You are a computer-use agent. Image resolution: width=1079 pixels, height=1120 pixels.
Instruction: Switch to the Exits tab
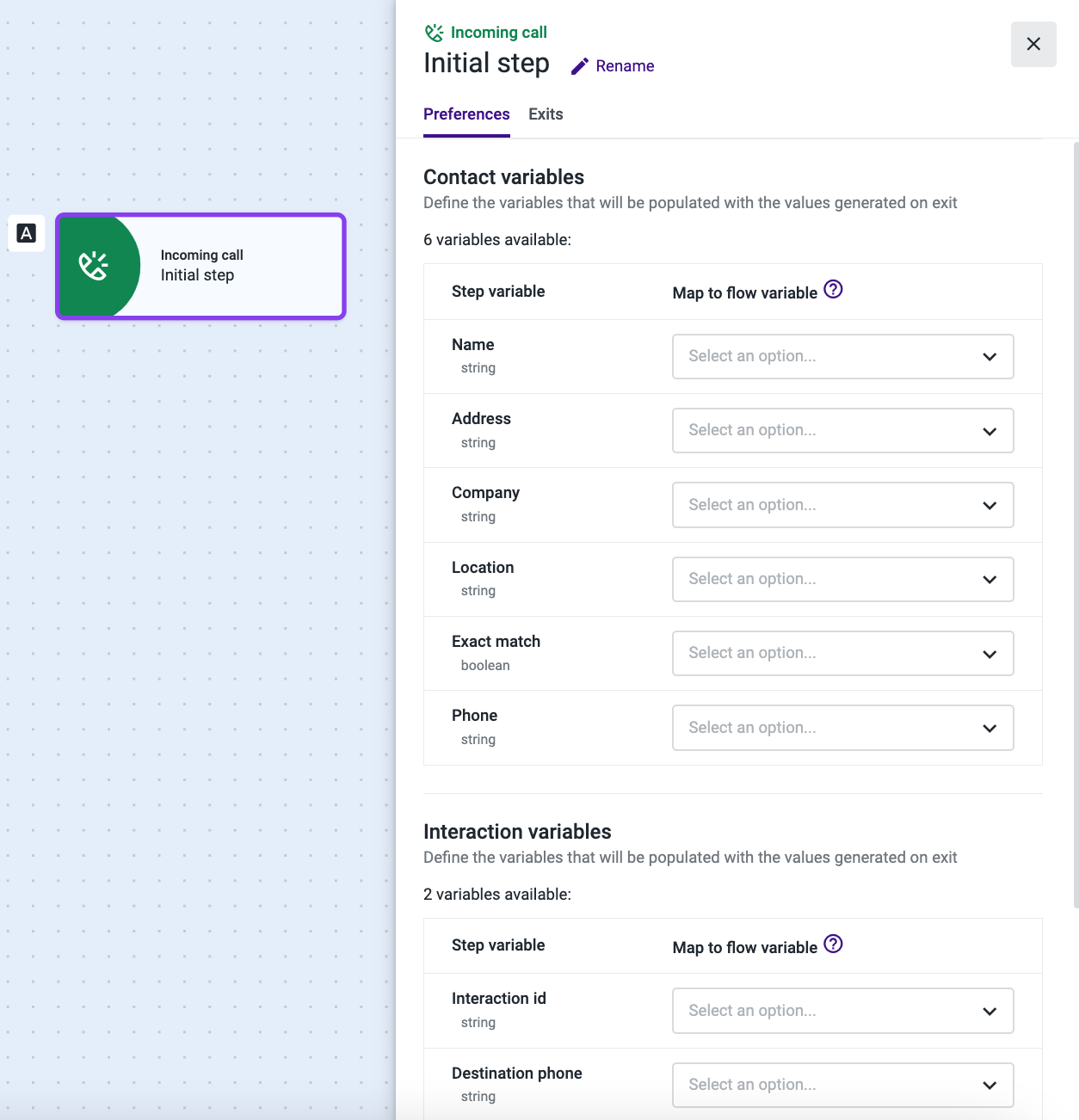tap(546, 114)
